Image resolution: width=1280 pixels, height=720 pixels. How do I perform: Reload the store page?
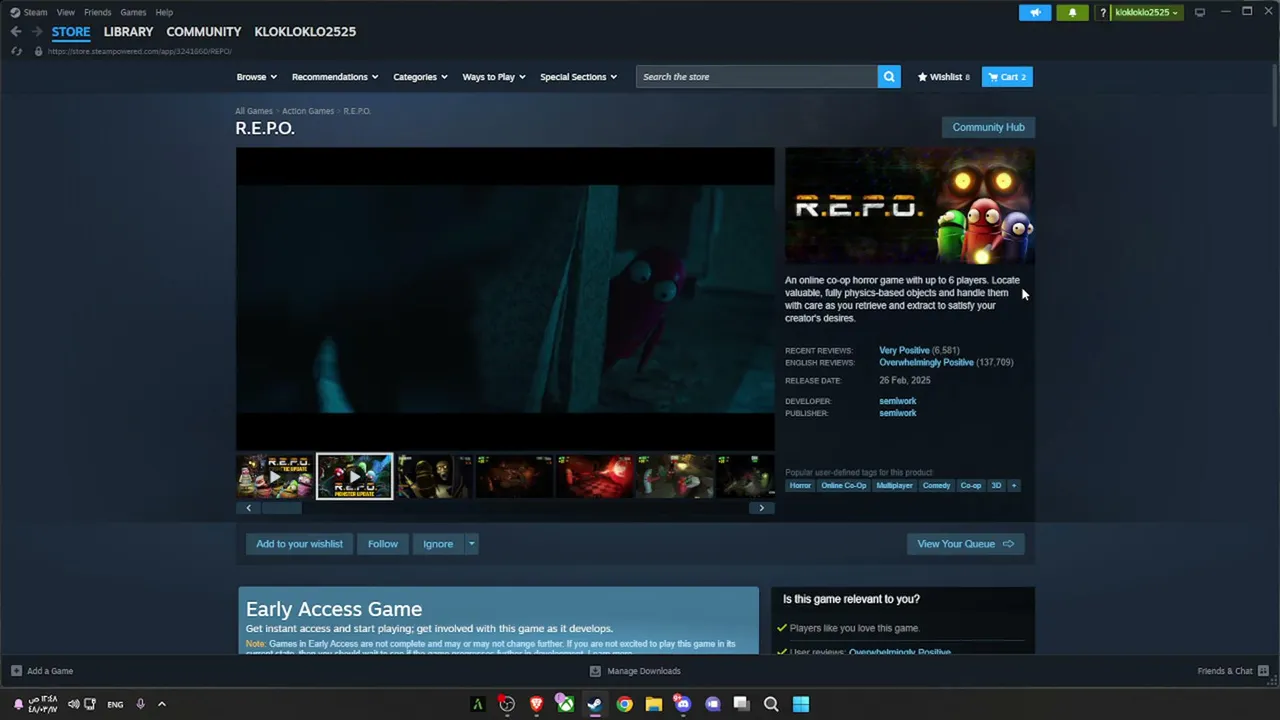[16, 51]
